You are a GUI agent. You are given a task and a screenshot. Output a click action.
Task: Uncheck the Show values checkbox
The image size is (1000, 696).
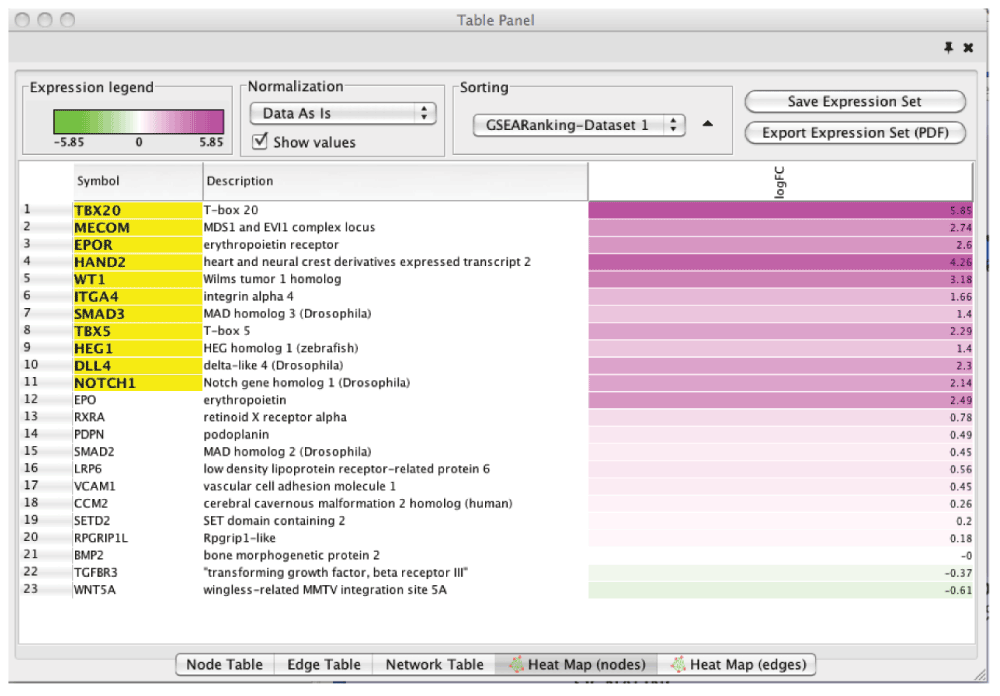[x=260, y=141]
